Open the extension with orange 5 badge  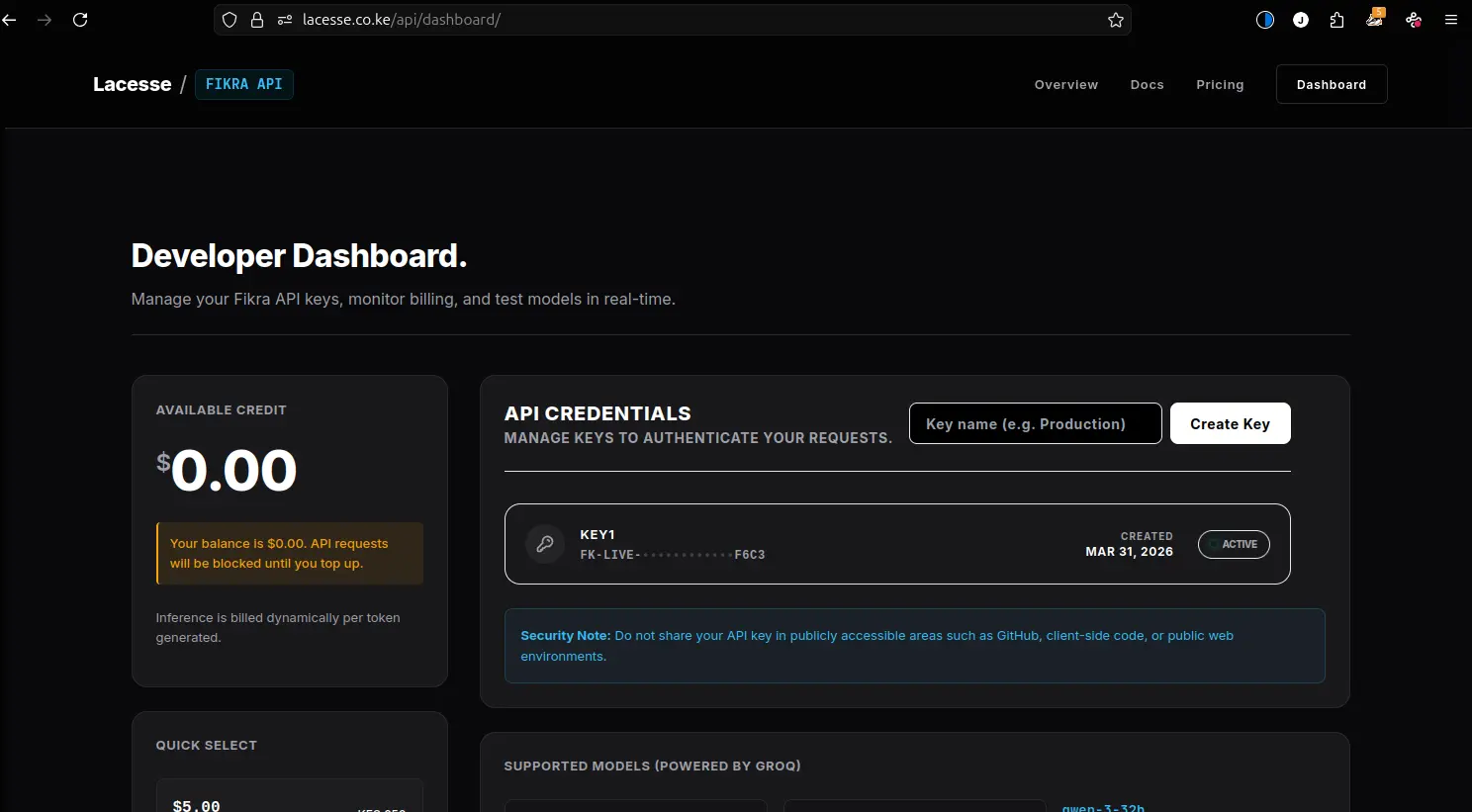coord(1375,18)
